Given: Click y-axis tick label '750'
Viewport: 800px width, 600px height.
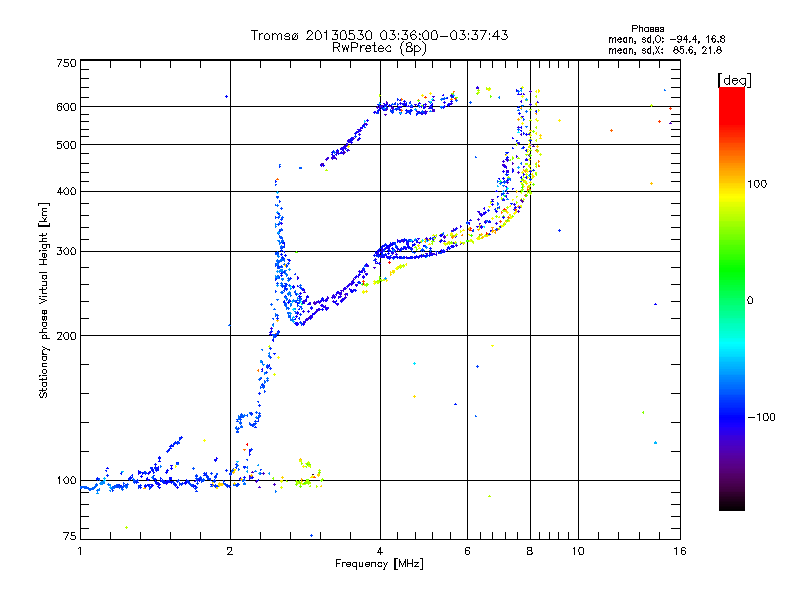Looking at the screenshot, I should coord(66,63).
